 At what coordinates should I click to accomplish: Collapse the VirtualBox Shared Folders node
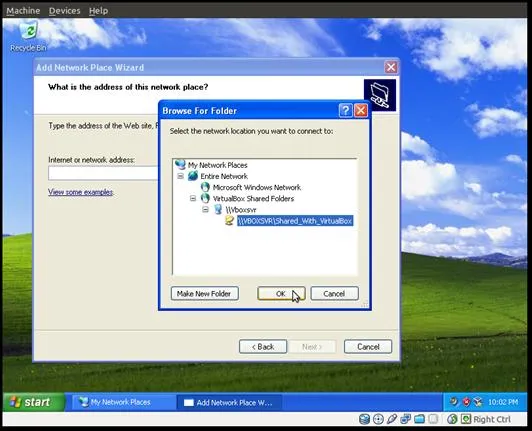(193, 199)
